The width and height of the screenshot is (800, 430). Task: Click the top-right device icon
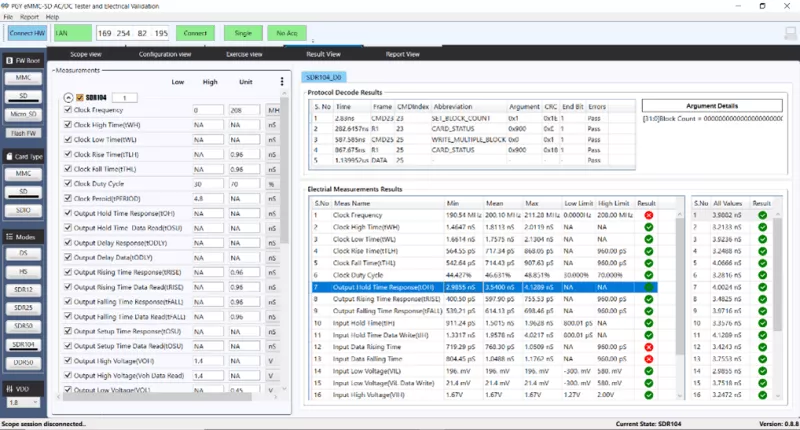(x=789, y=33)
